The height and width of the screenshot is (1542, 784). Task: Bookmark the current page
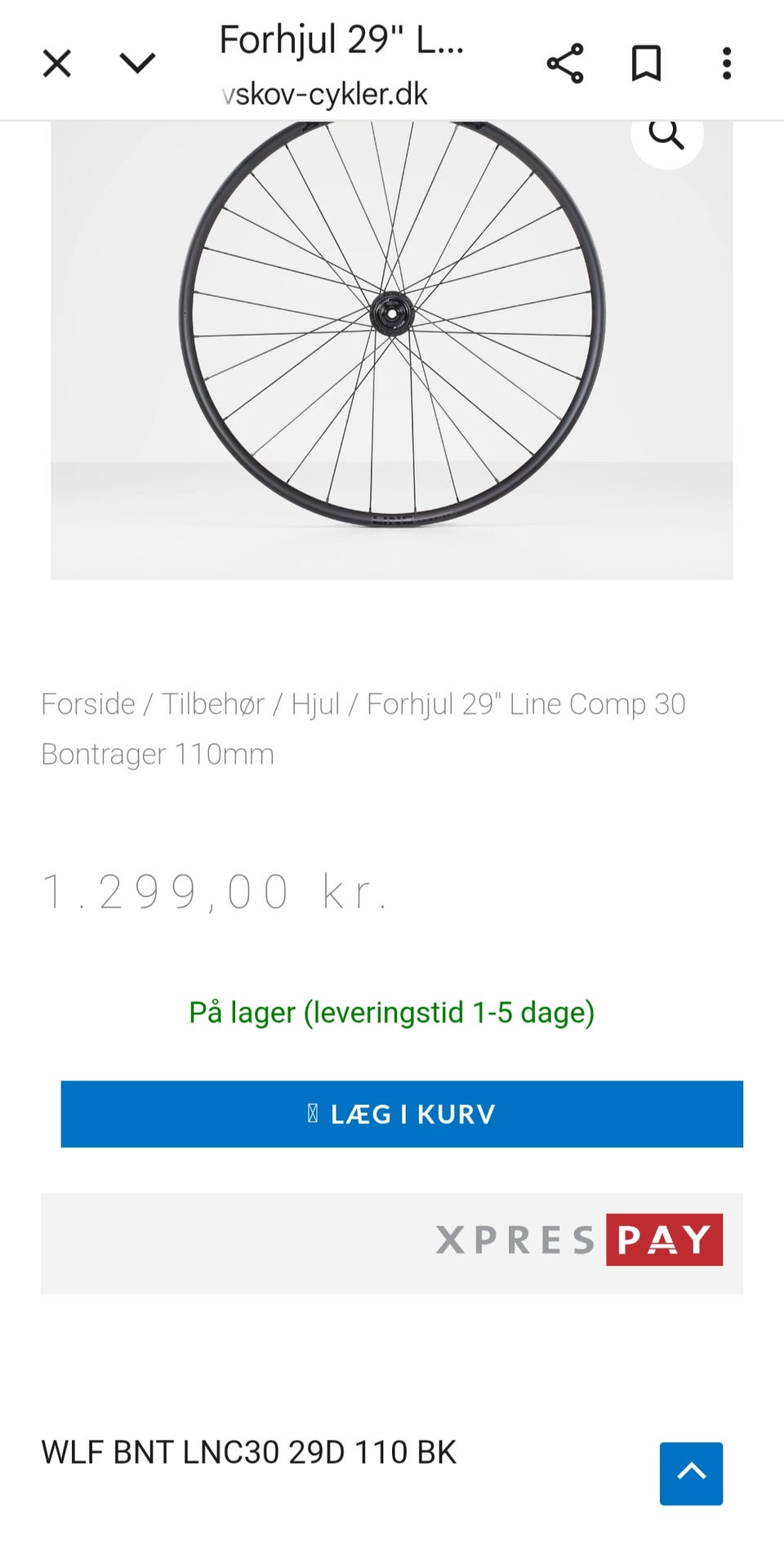tap(646, 63)
